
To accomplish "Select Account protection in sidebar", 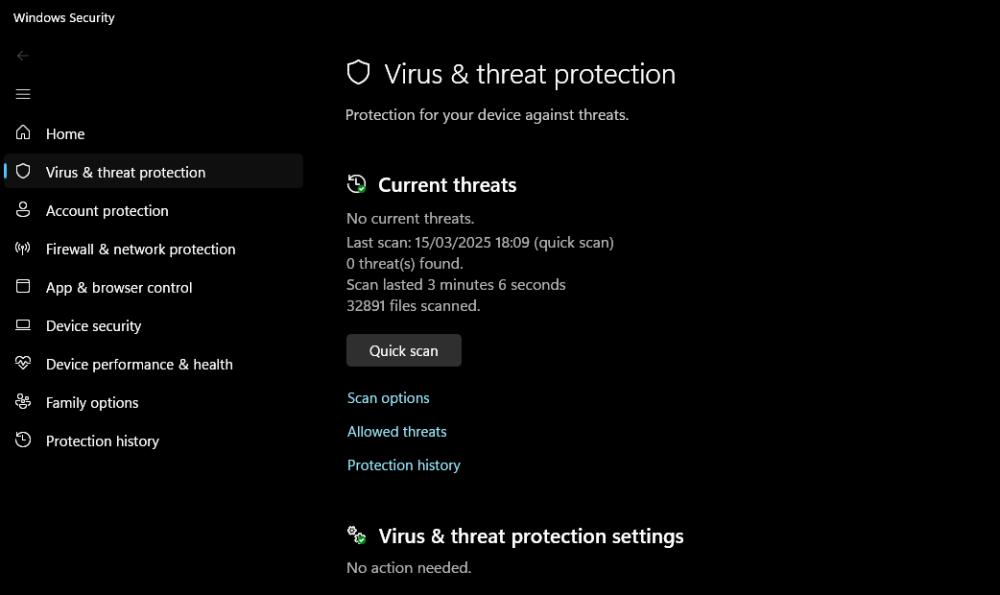I will (107, 211).
